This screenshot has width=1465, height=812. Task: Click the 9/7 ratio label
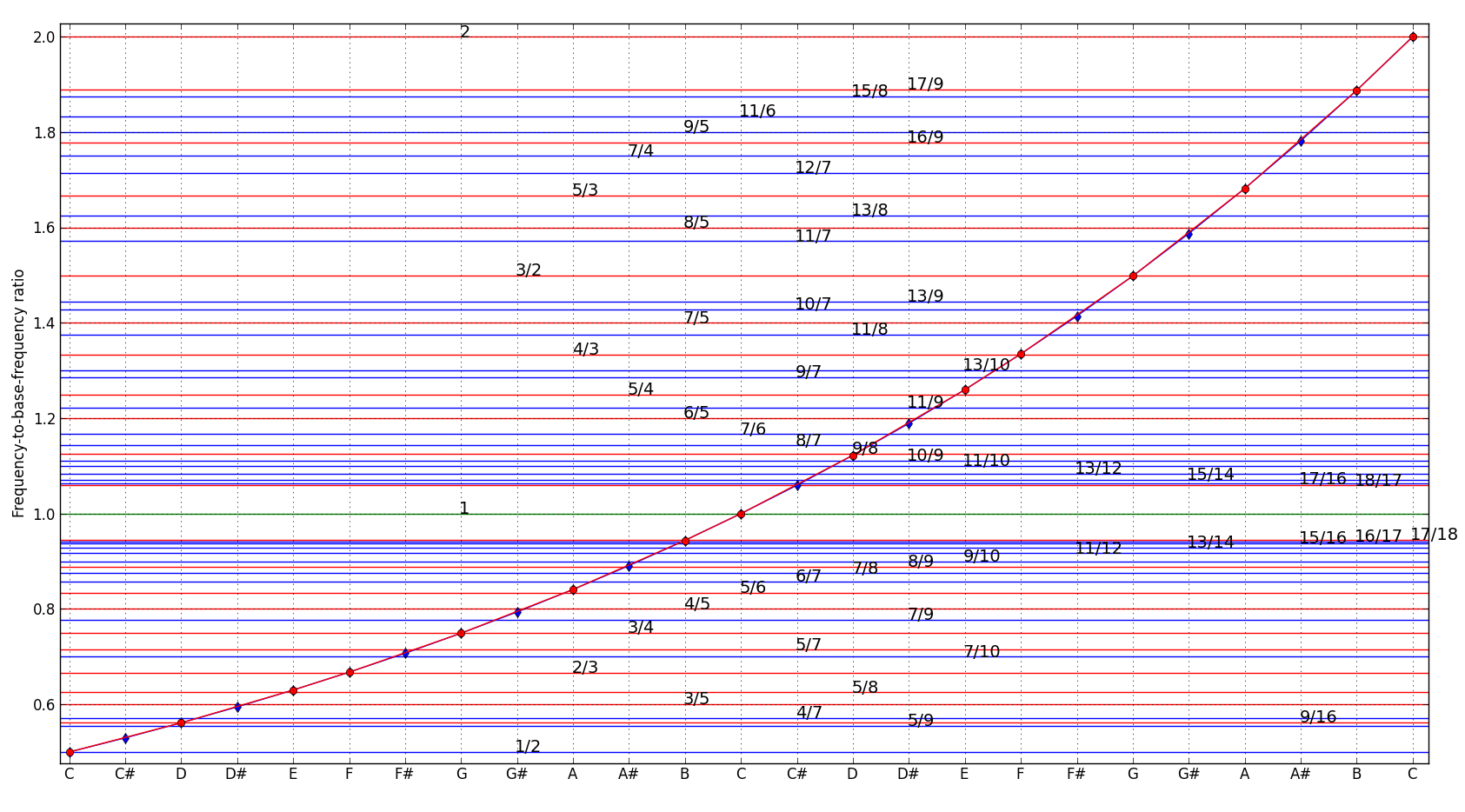(809, 372)
